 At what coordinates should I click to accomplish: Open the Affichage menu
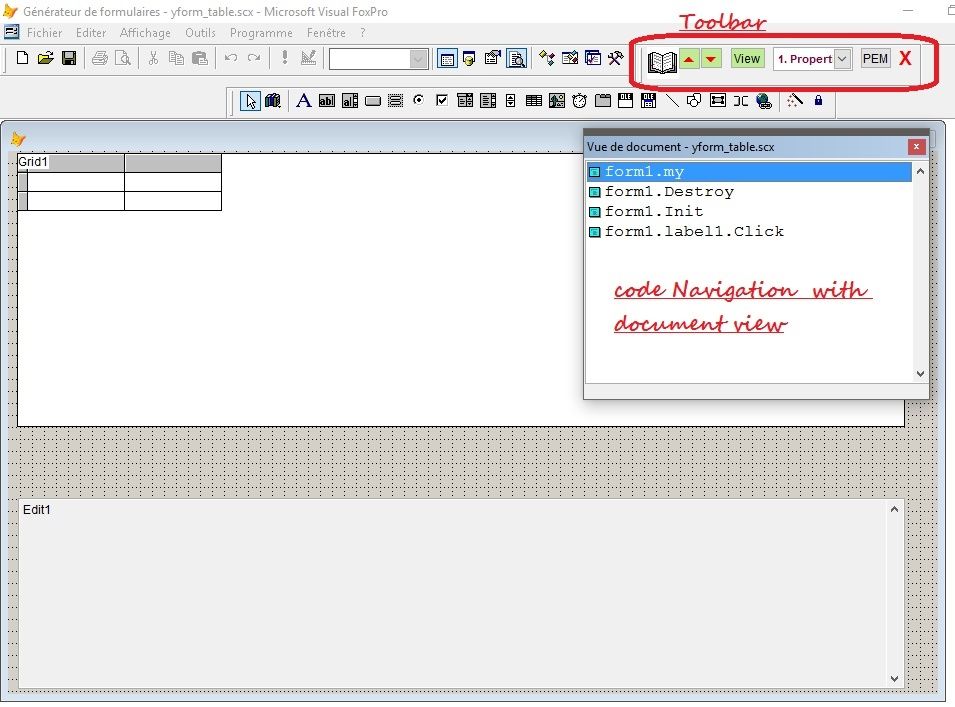click(145, 33)
